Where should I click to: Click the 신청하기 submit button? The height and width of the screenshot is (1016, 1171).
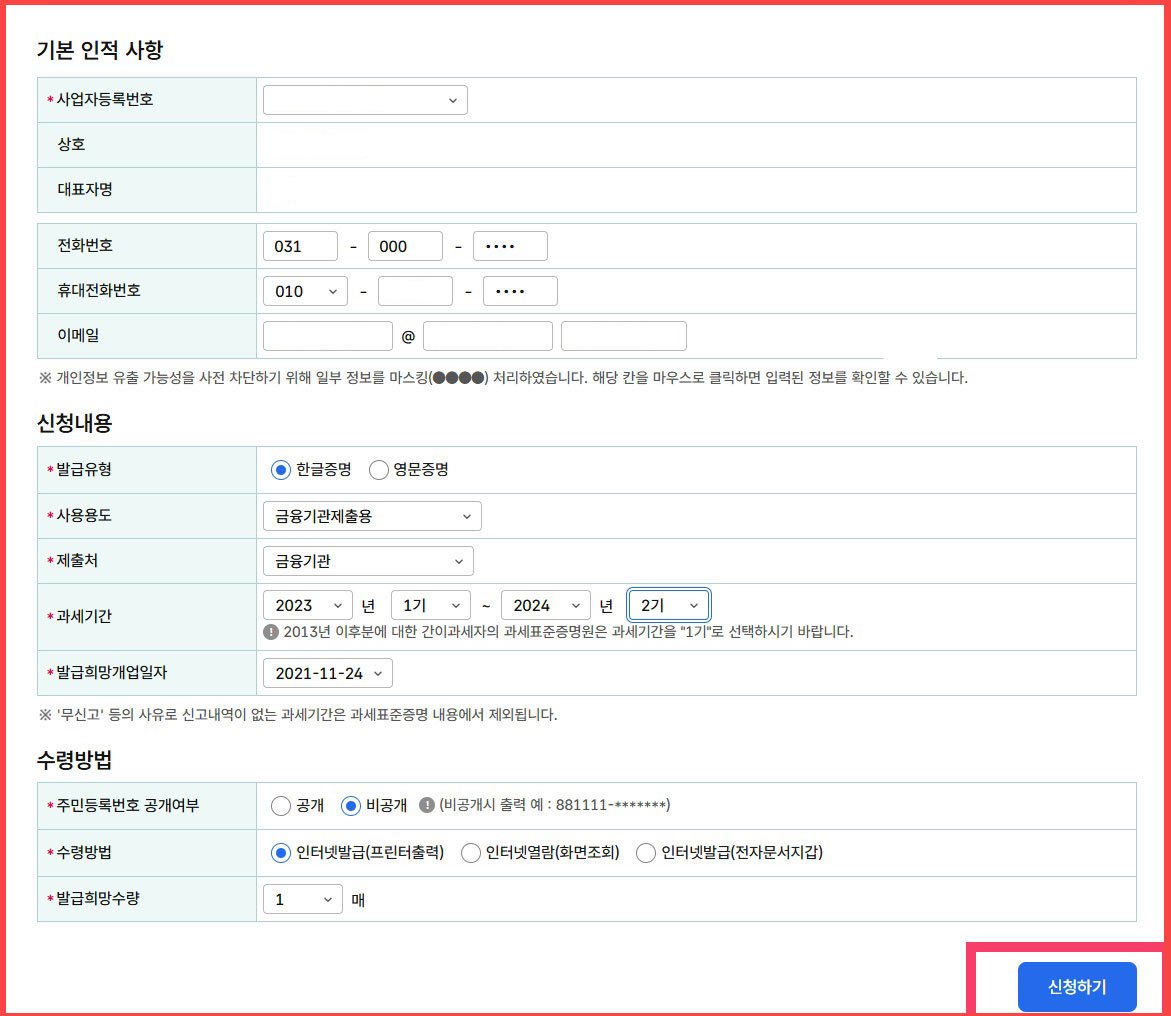pos(1077,986)
